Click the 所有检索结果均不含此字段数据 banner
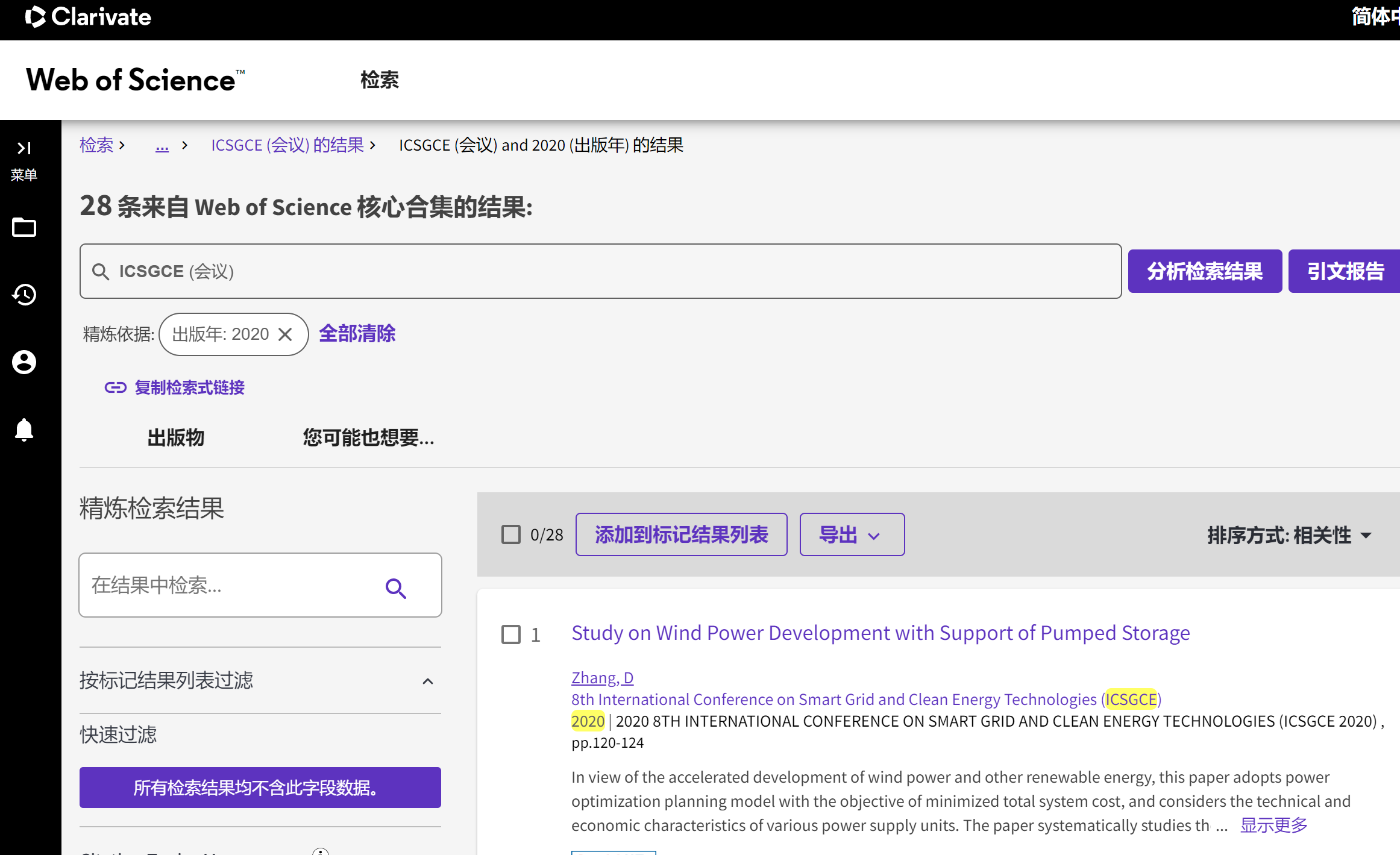Screen dimensions: 1400x855 [260, 788]
